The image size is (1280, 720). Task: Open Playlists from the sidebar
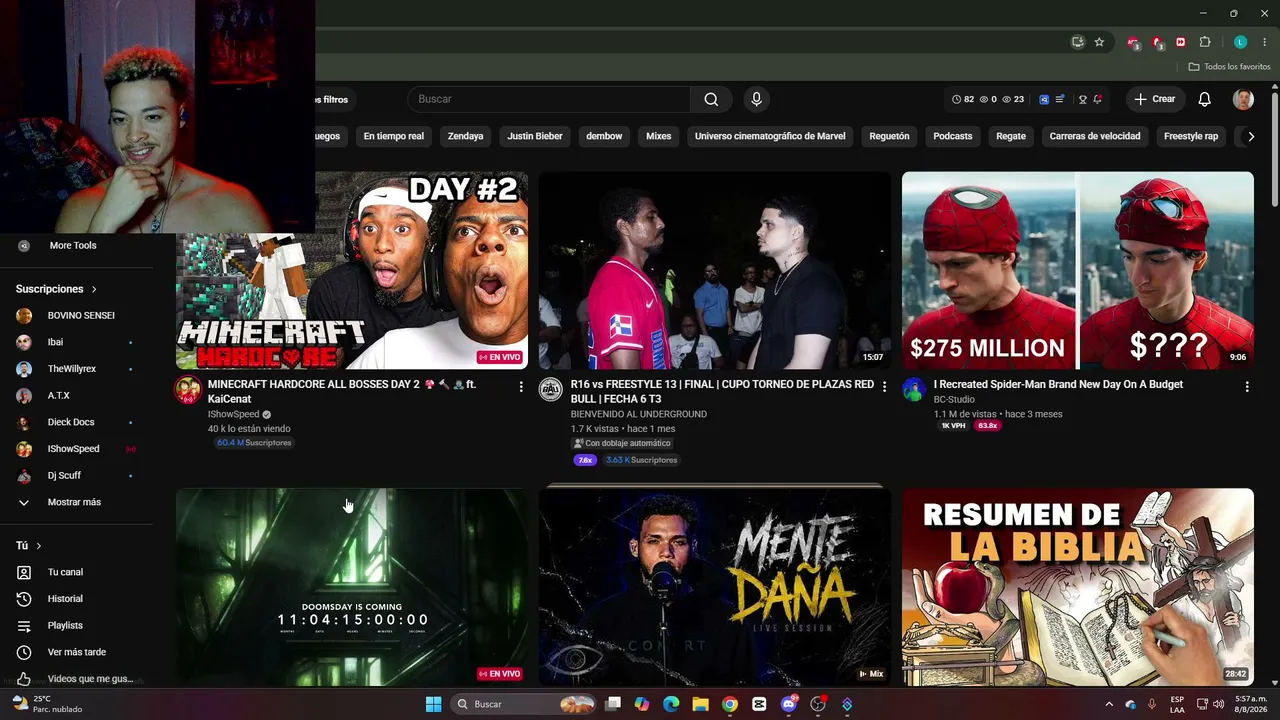click(65, 625)
